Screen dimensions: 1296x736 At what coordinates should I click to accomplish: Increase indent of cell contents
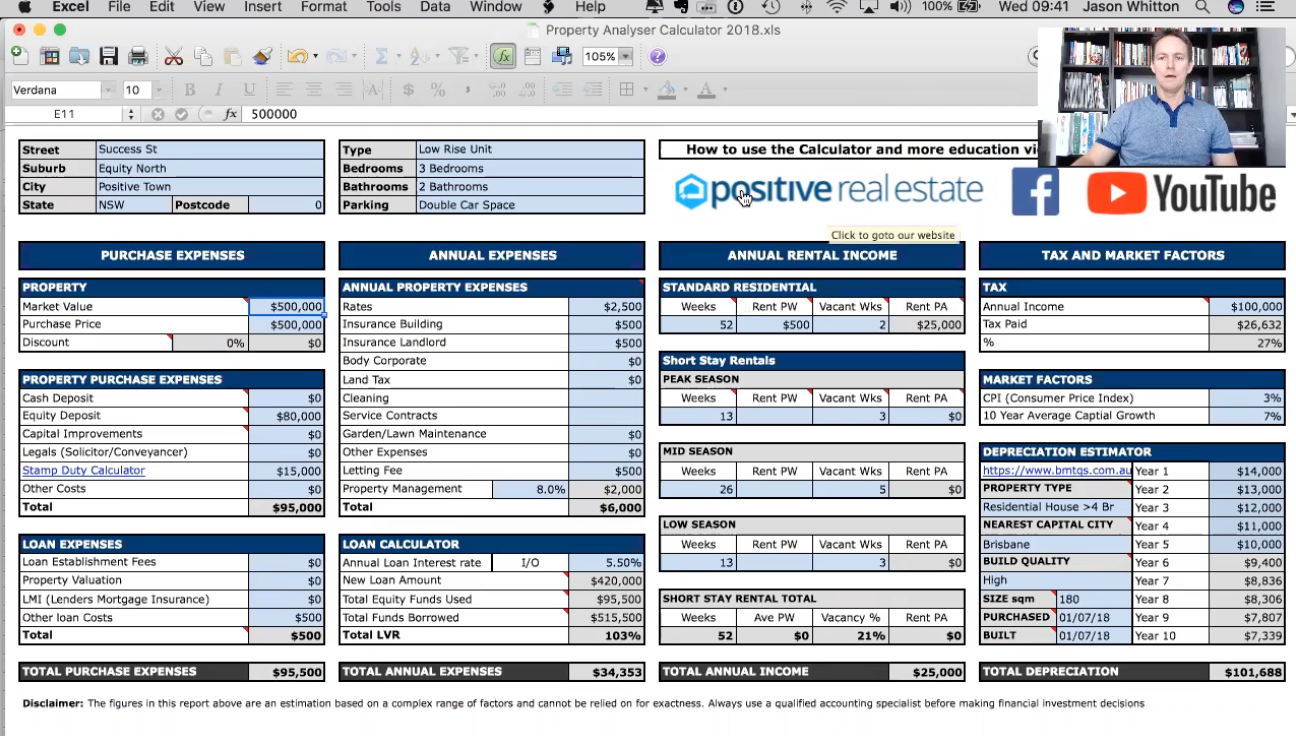[592, 90]
